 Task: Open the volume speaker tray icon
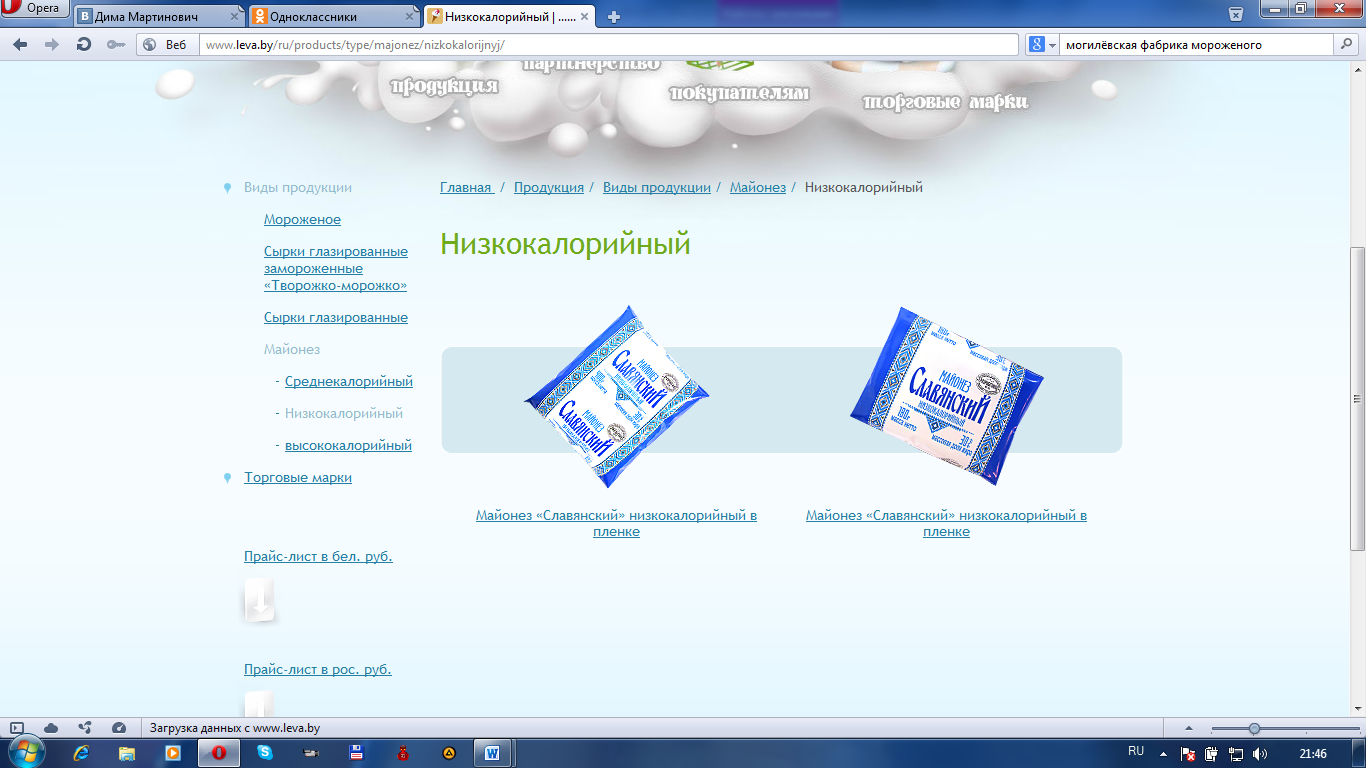click(1259, 753)
